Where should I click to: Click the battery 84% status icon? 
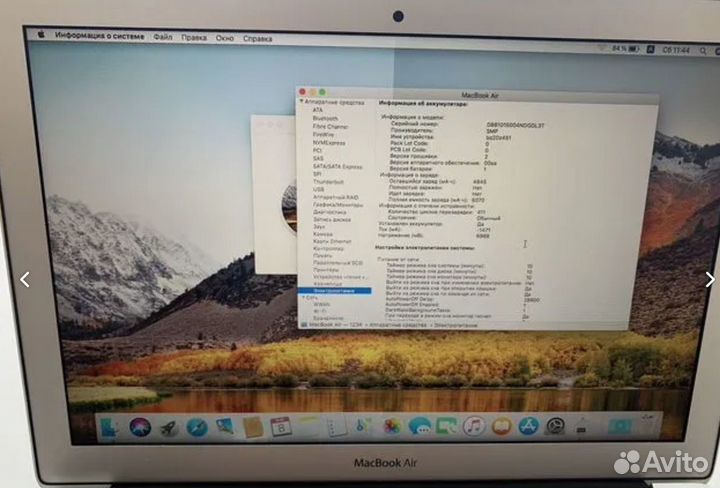(x=625, y=49)
